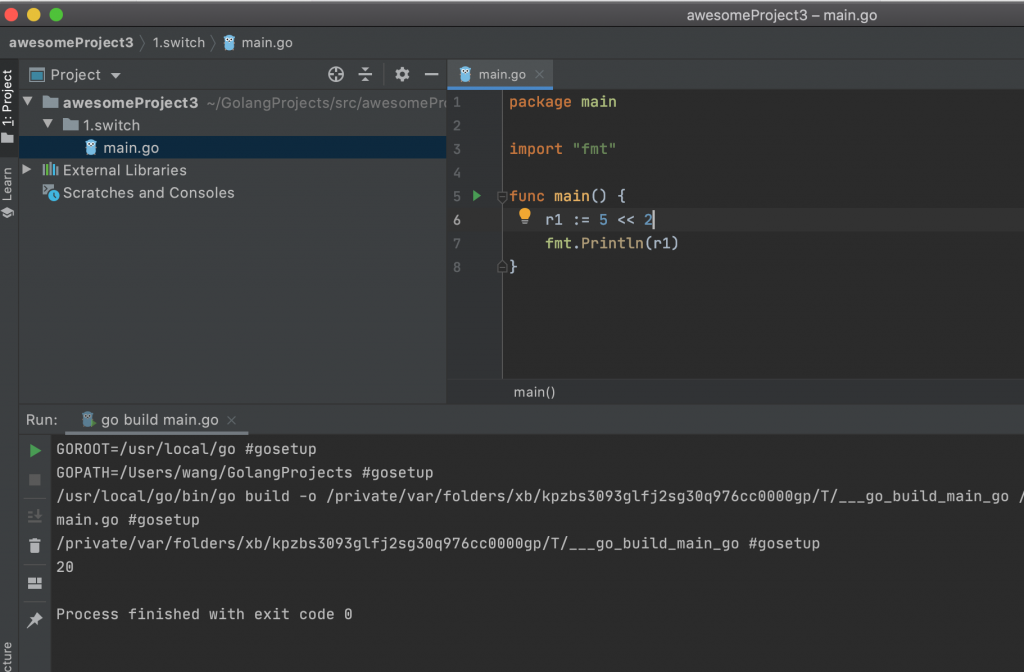Click scroll-to-end icon in Run panel

click(x=35, y=516)
